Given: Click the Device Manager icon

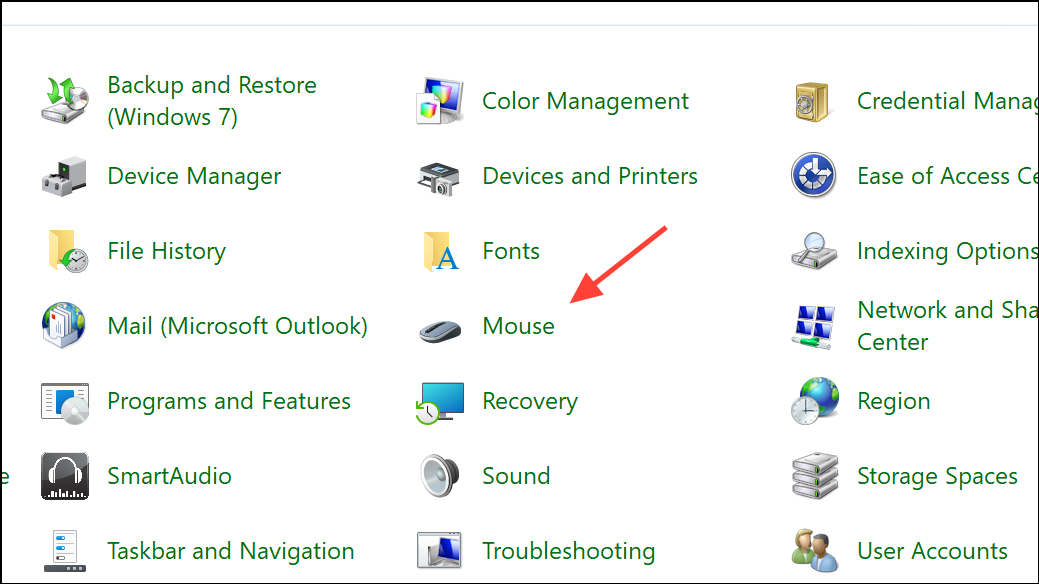Looking at the screenshot, I should tap(64, 175).
